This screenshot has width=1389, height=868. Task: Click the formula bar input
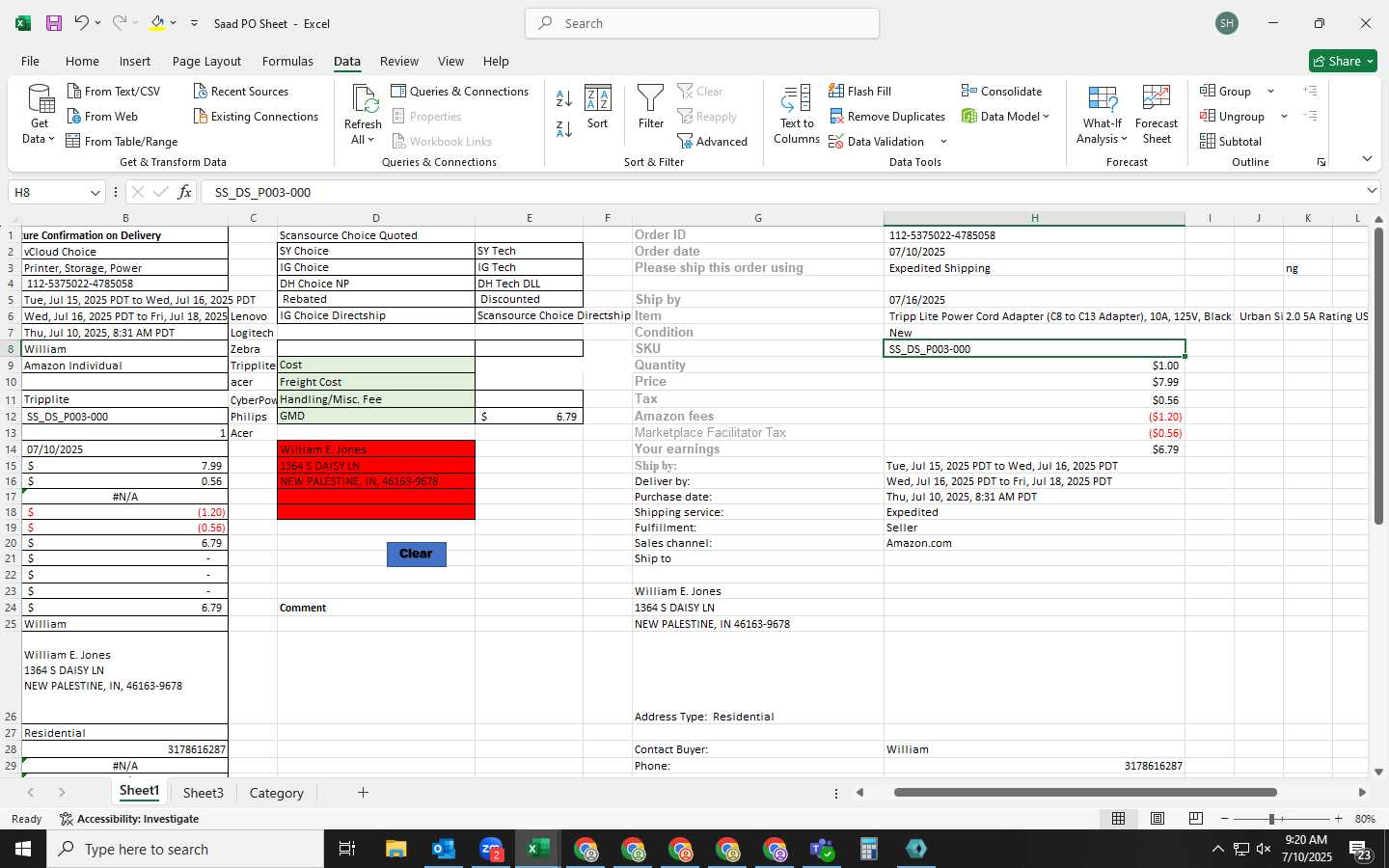click(x=781, y=192)
